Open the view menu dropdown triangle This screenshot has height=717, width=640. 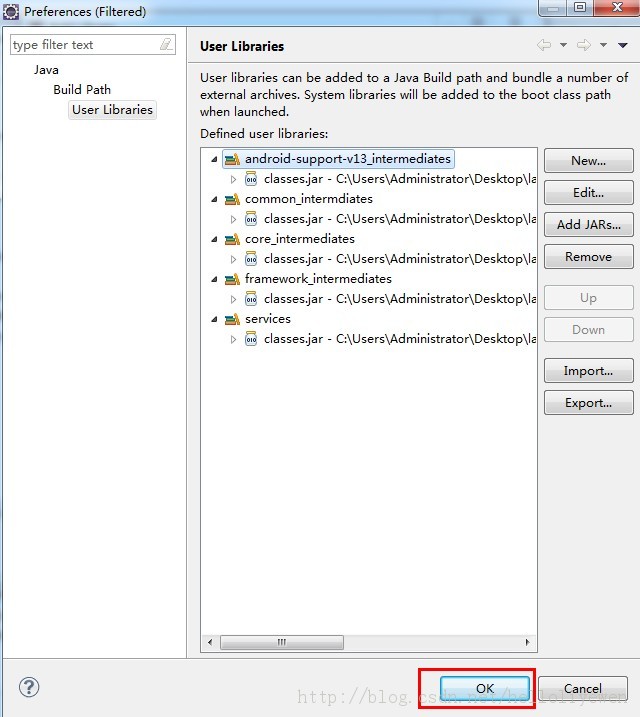coord(623,45)
